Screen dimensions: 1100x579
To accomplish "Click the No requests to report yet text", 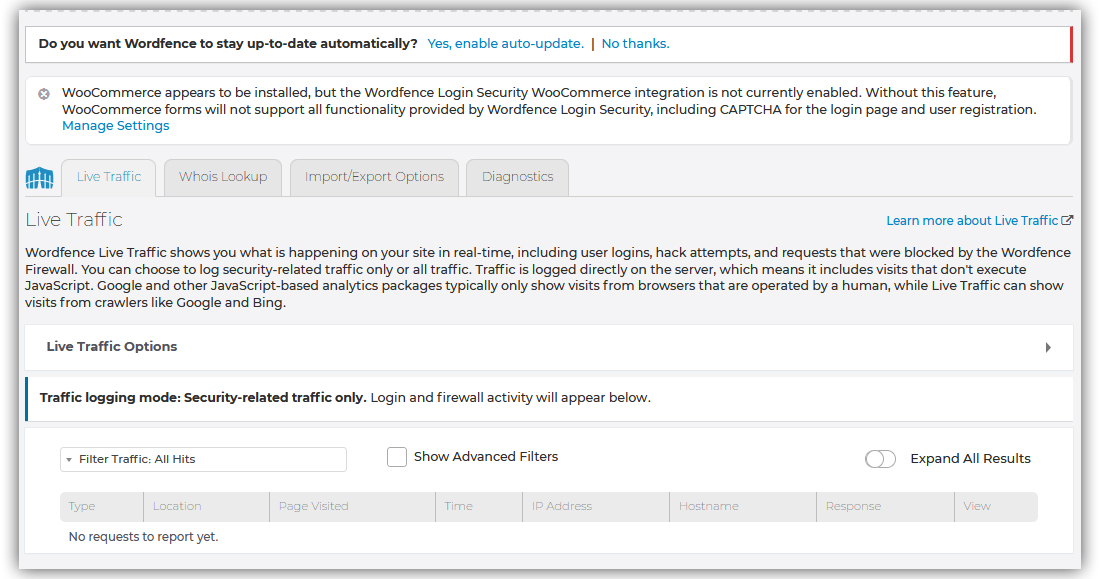I will pos(143,537).
